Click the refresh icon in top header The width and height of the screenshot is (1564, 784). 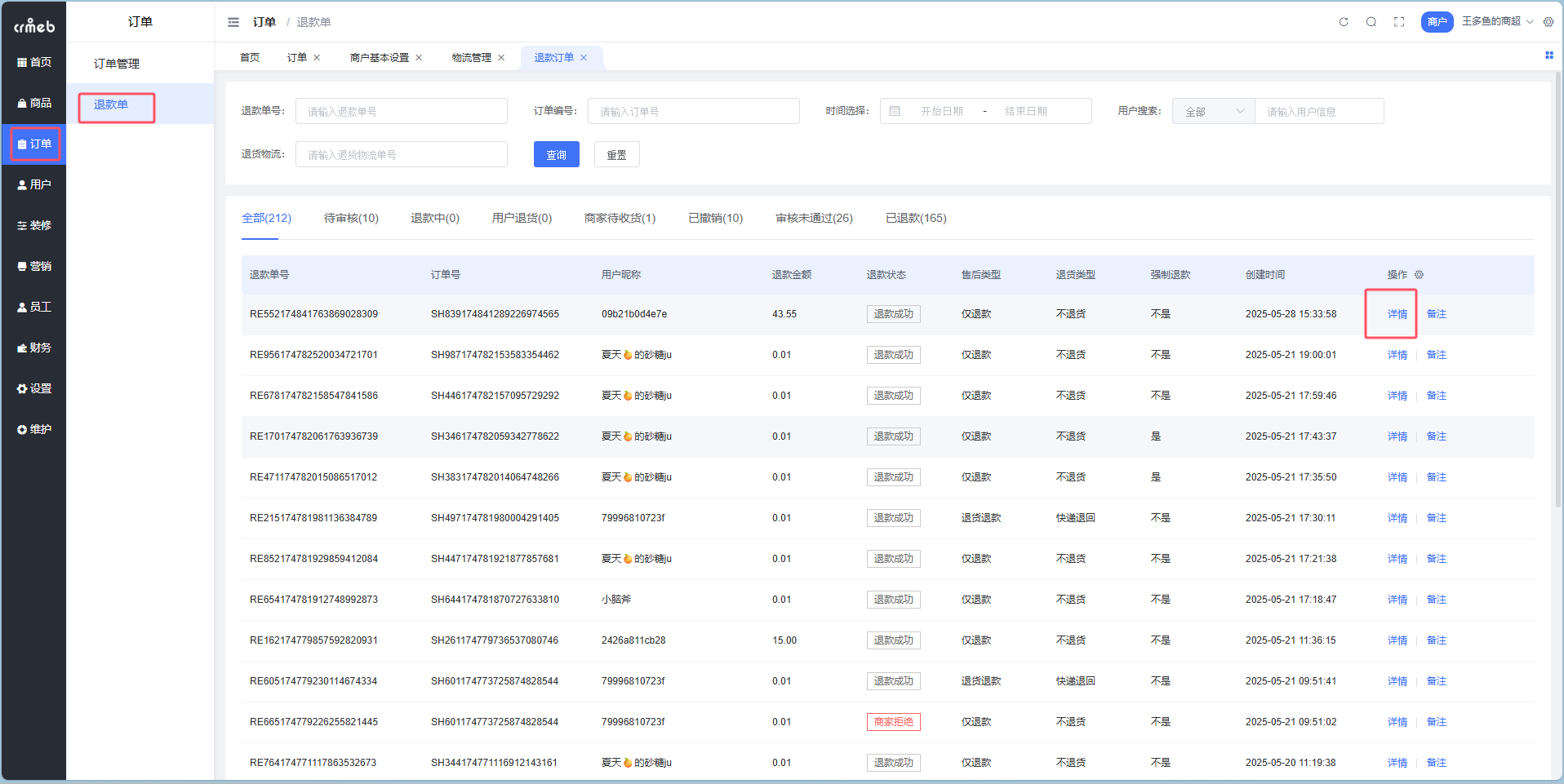(1344, 22)
